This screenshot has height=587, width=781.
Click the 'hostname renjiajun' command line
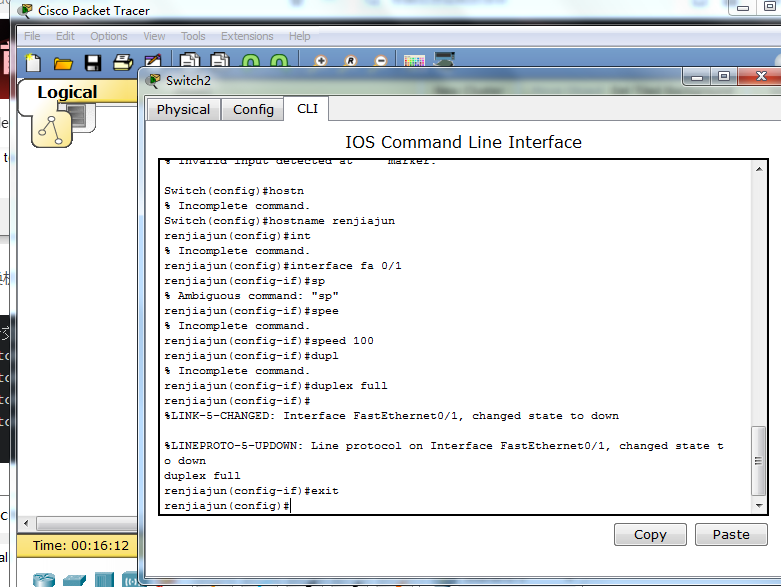pos(279,221)
